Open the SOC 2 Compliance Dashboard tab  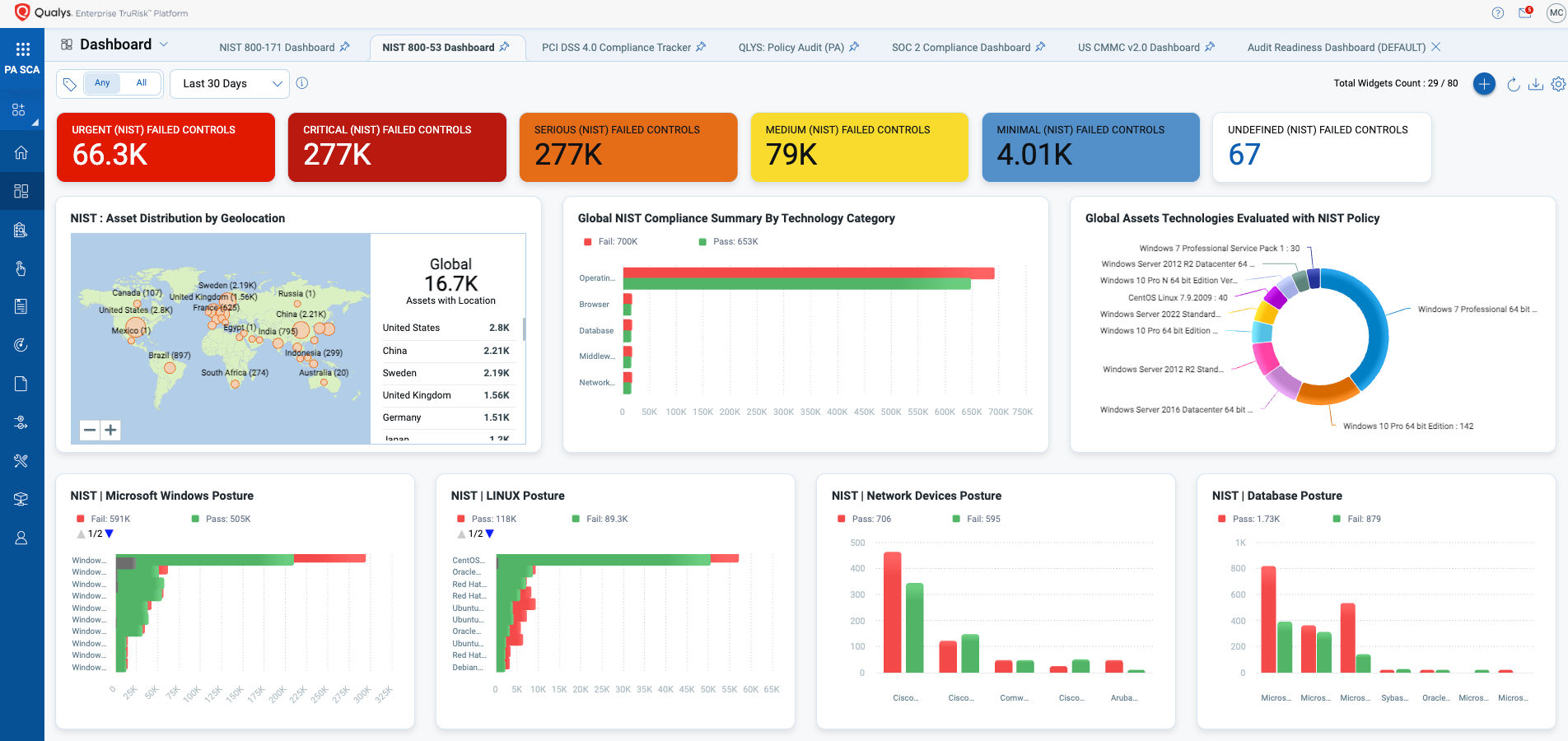click(960, 47)
